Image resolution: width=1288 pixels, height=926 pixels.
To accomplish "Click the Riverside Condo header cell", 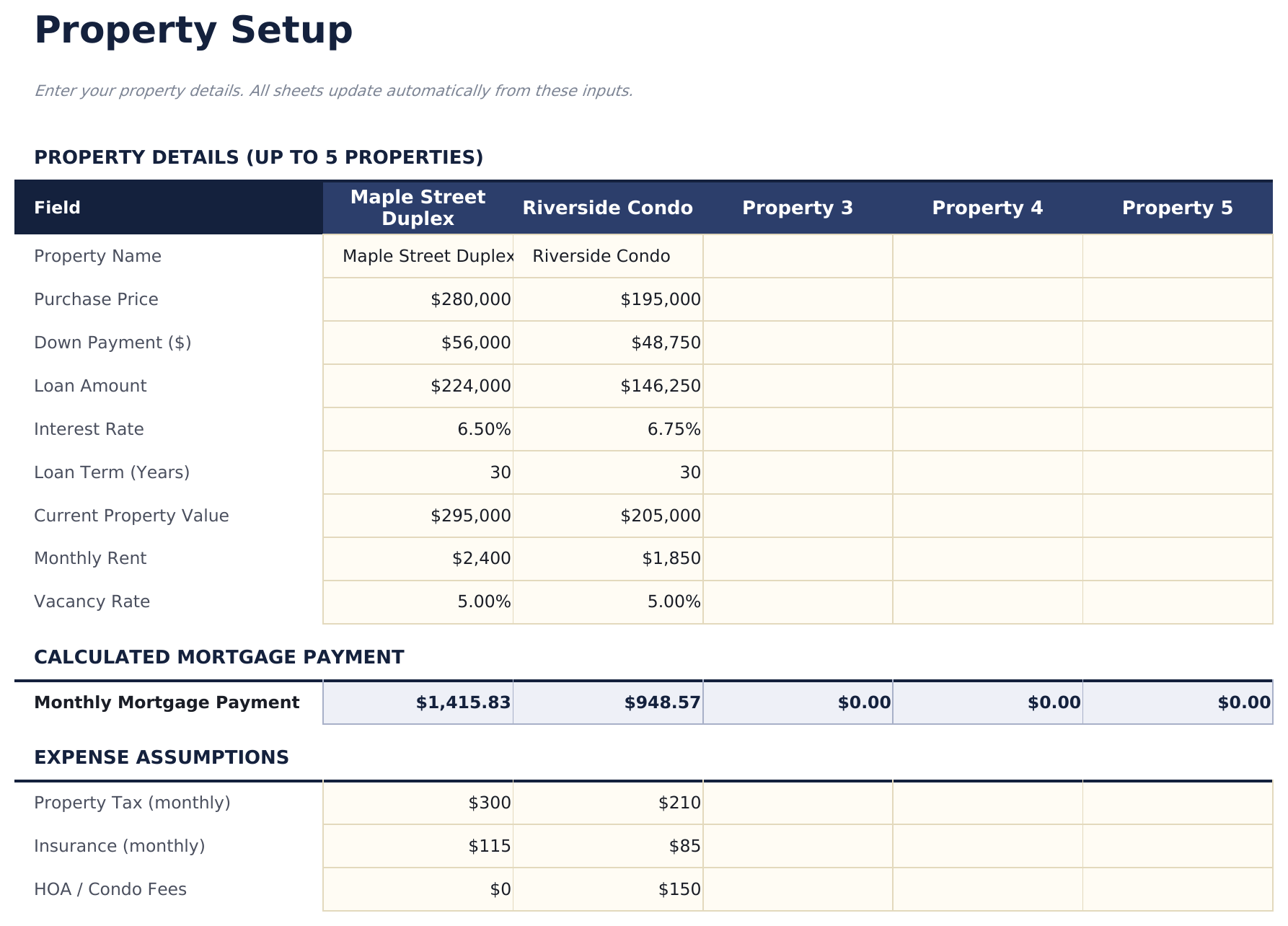I will point(607,207).
